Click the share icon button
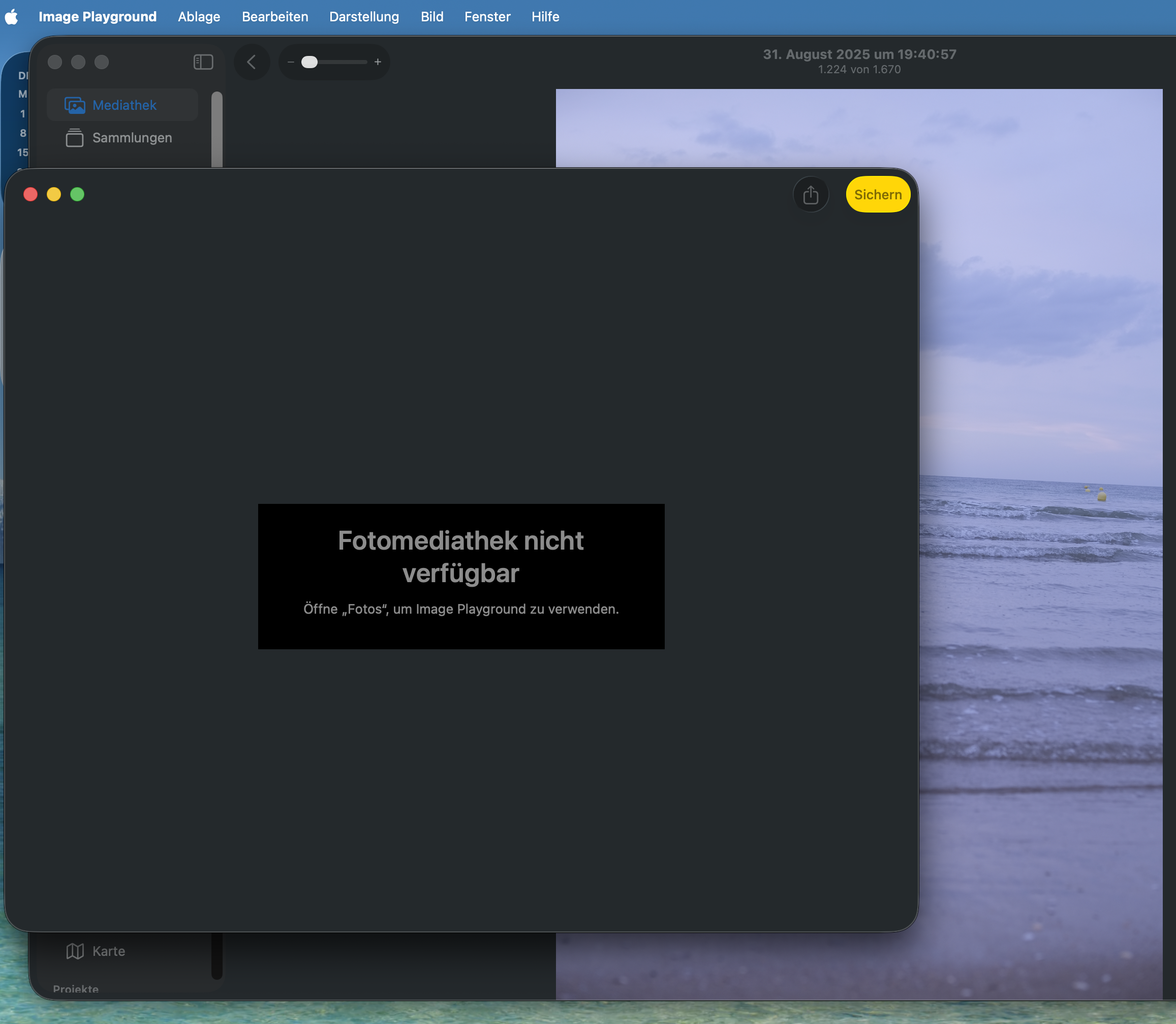 (x=811, y=195)
